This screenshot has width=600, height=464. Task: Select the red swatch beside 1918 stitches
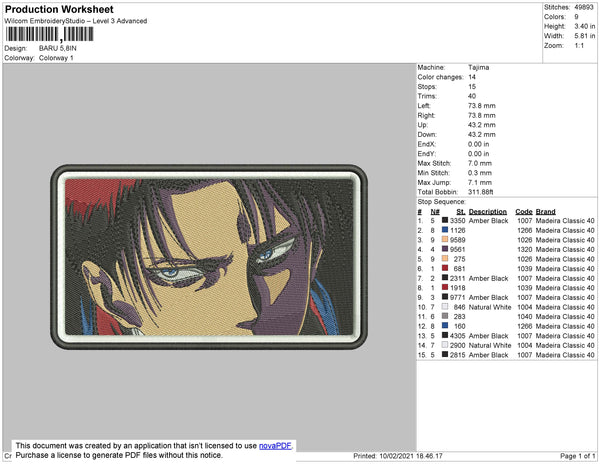coord(445,287)
